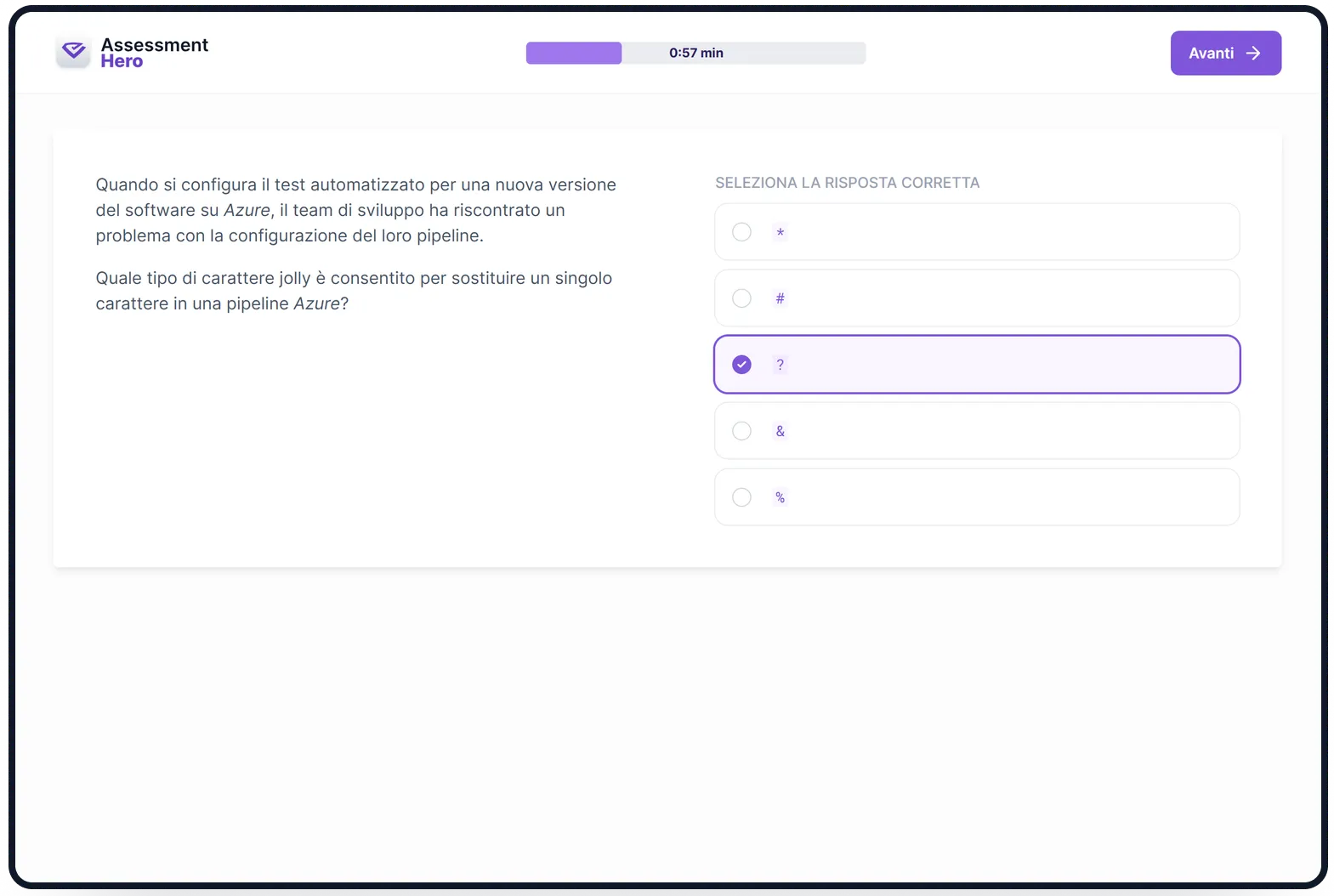Click the 'Quando si configura' intro paragraph
This screenshot has height=896, width=1334.
355,210
